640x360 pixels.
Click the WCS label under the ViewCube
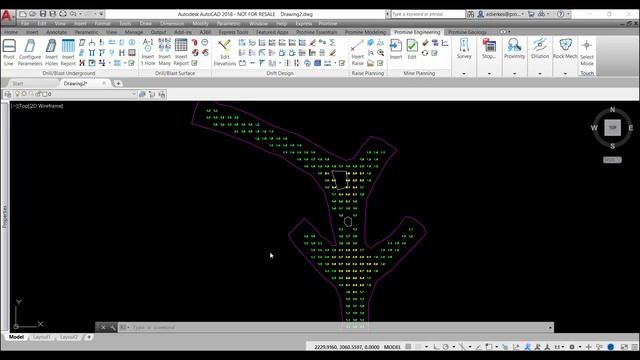click(x=612, y=160)
